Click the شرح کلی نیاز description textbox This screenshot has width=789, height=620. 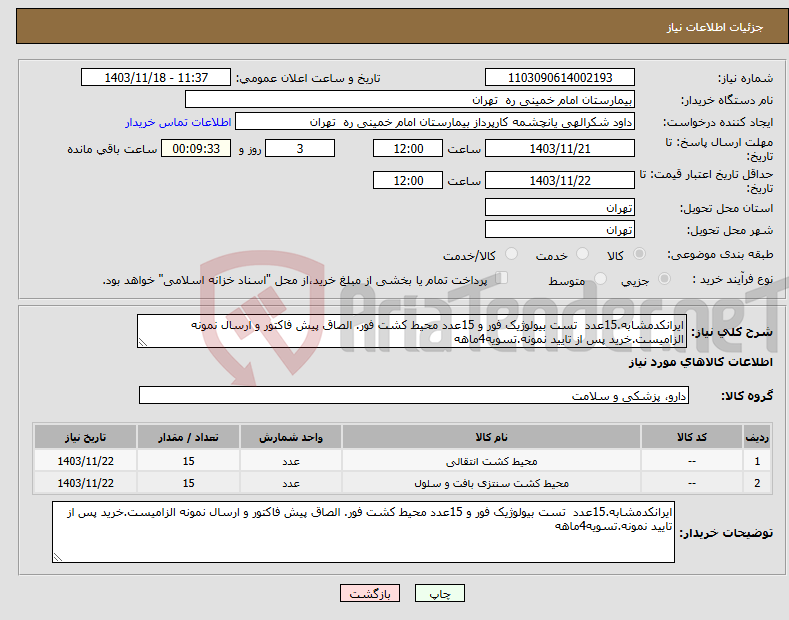412,331
